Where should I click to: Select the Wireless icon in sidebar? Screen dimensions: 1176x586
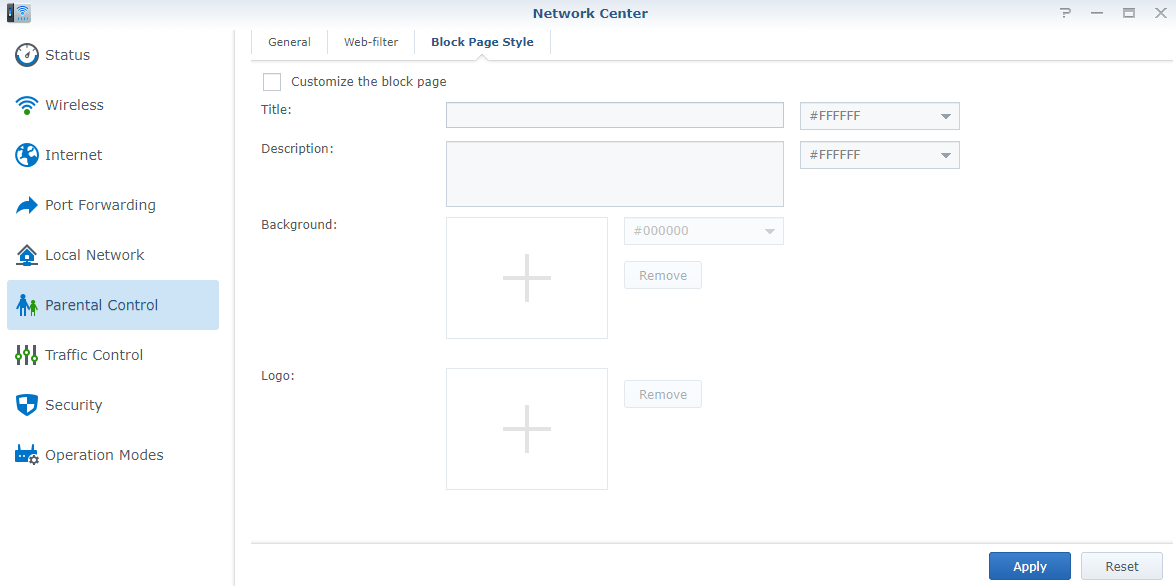tap(27, 105)
